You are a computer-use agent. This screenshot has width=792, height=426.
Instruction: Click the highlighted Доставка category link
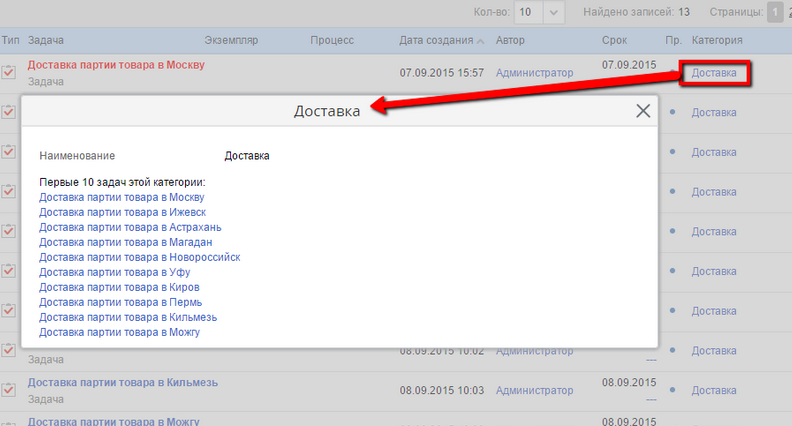pos(713,73)
